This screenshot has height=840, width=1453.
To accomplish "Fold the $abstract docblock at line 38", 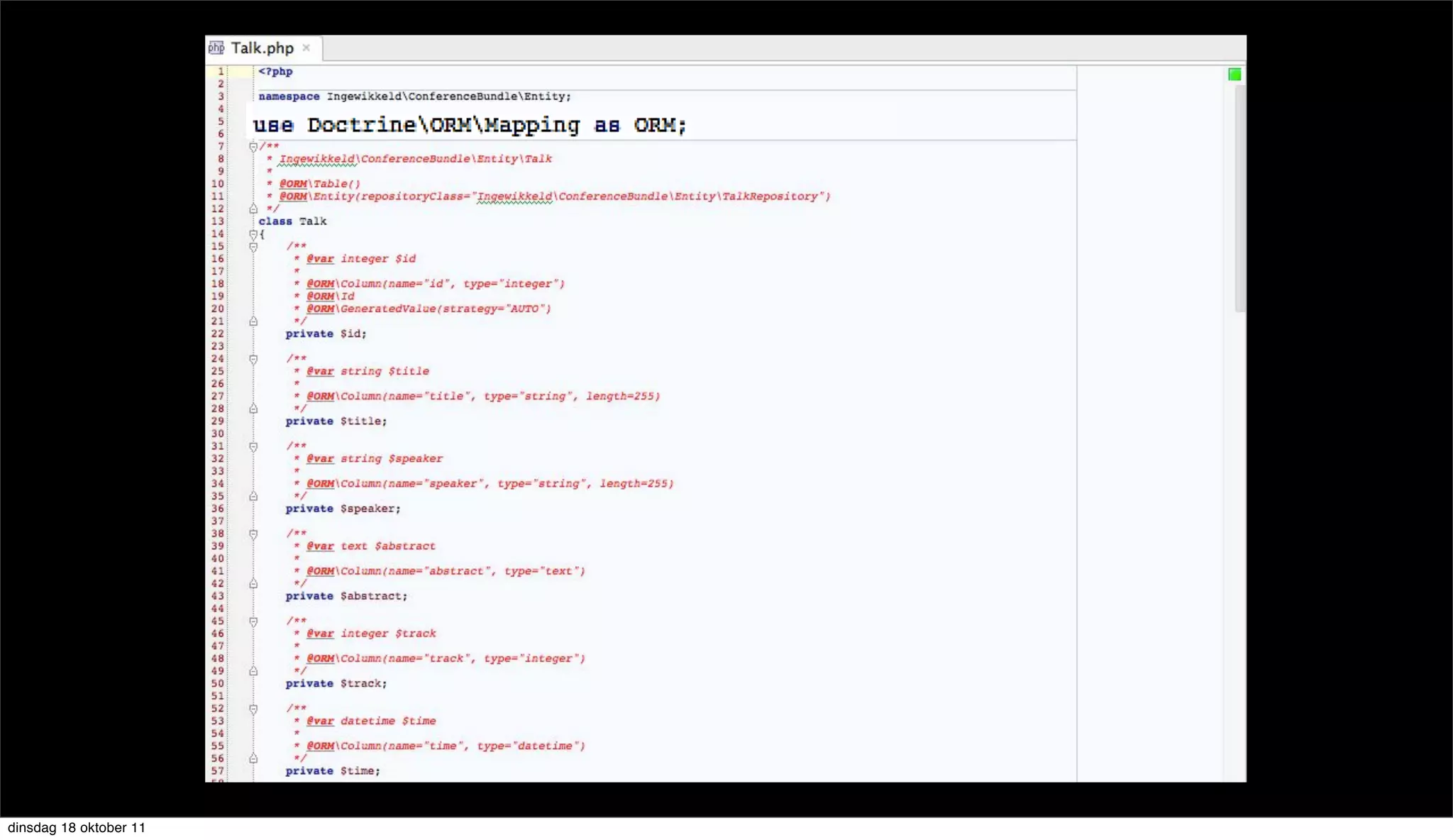I will (253, 534).
